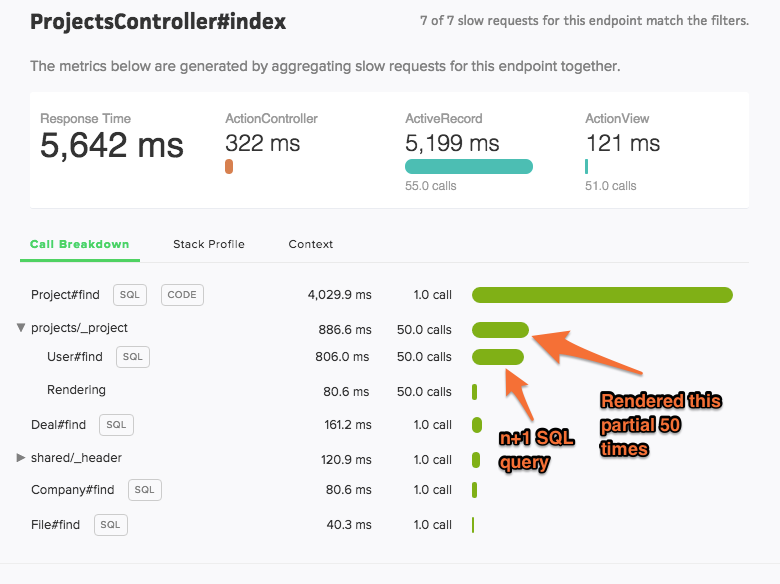
Task: View SQL for the File#find row
Action: click(111, 525)
